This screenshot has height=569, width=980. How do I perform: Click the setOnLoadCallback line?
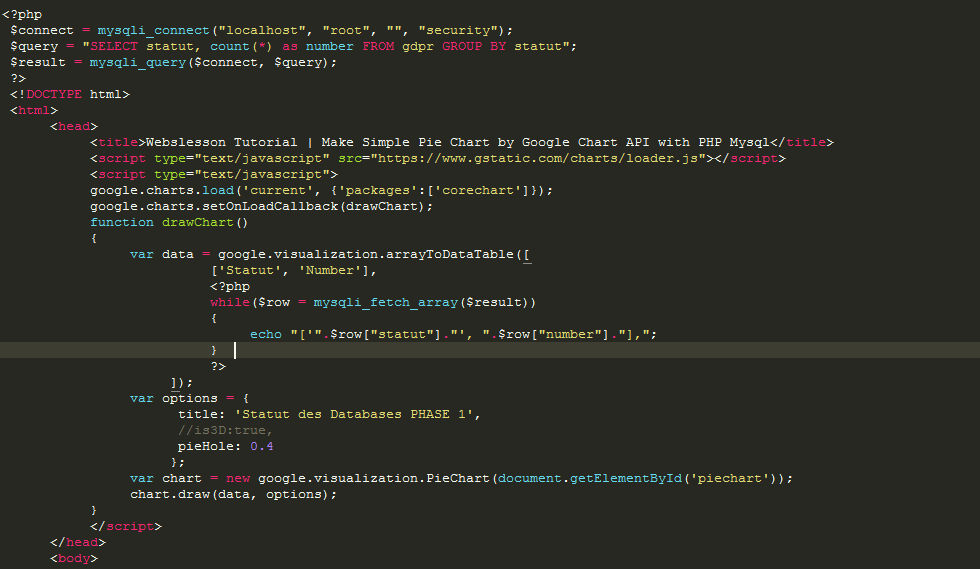[x=261, y=206]
